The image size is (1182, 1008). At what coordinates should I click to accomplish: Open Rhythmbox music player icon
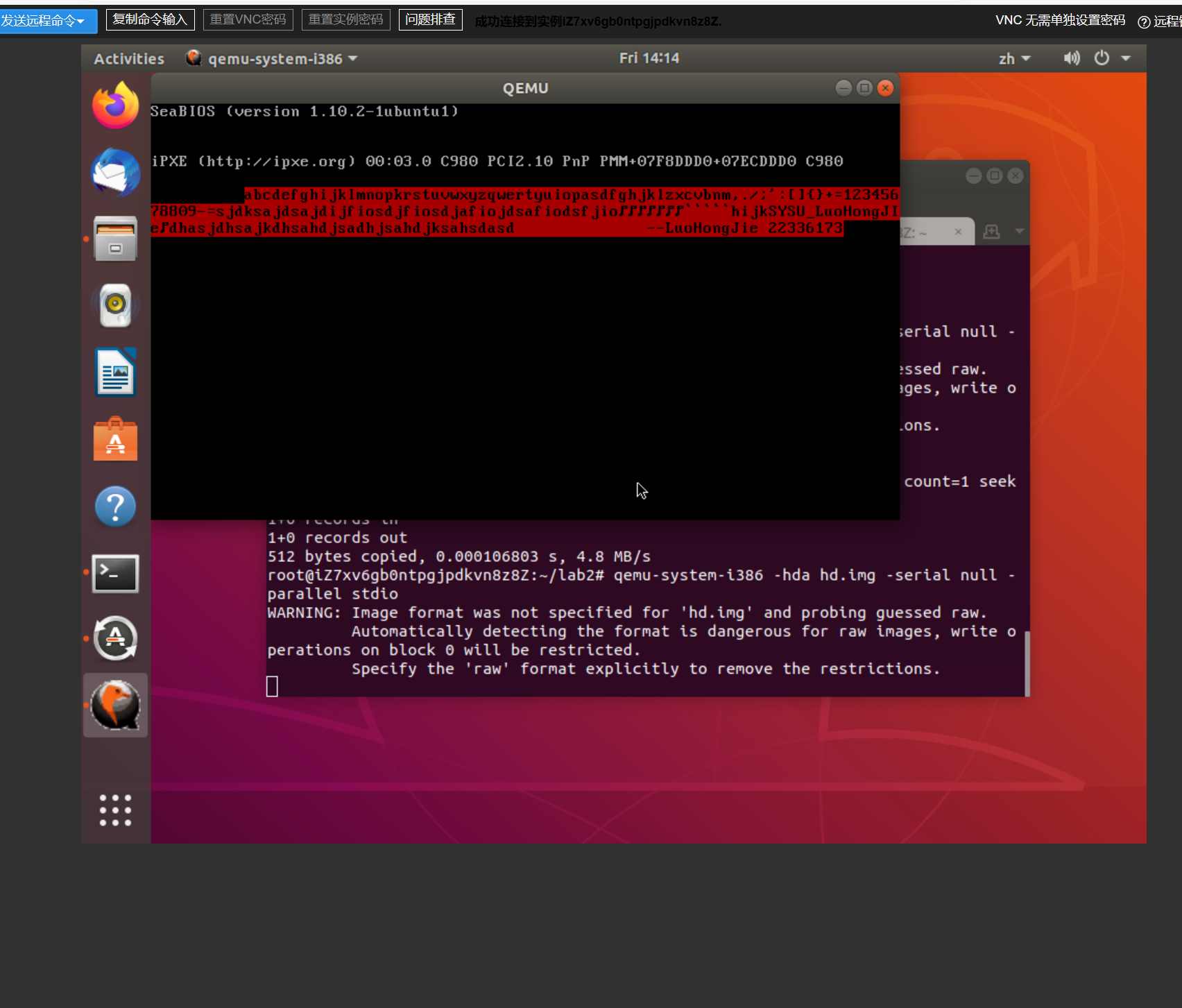(x=115, y=305)
